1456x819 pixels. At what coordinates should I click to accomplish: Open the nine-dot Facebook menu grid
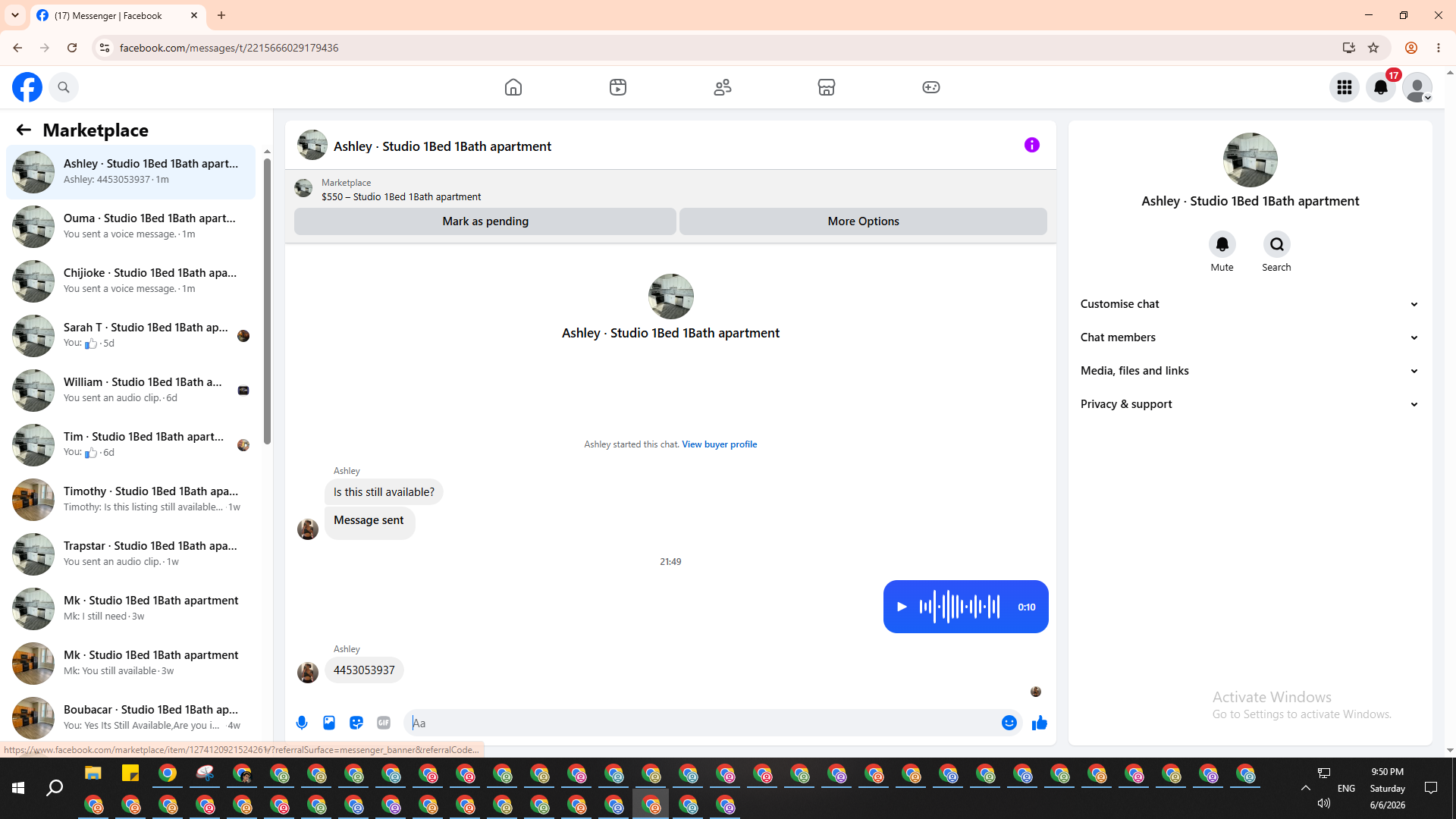(x=1345, y=87)
